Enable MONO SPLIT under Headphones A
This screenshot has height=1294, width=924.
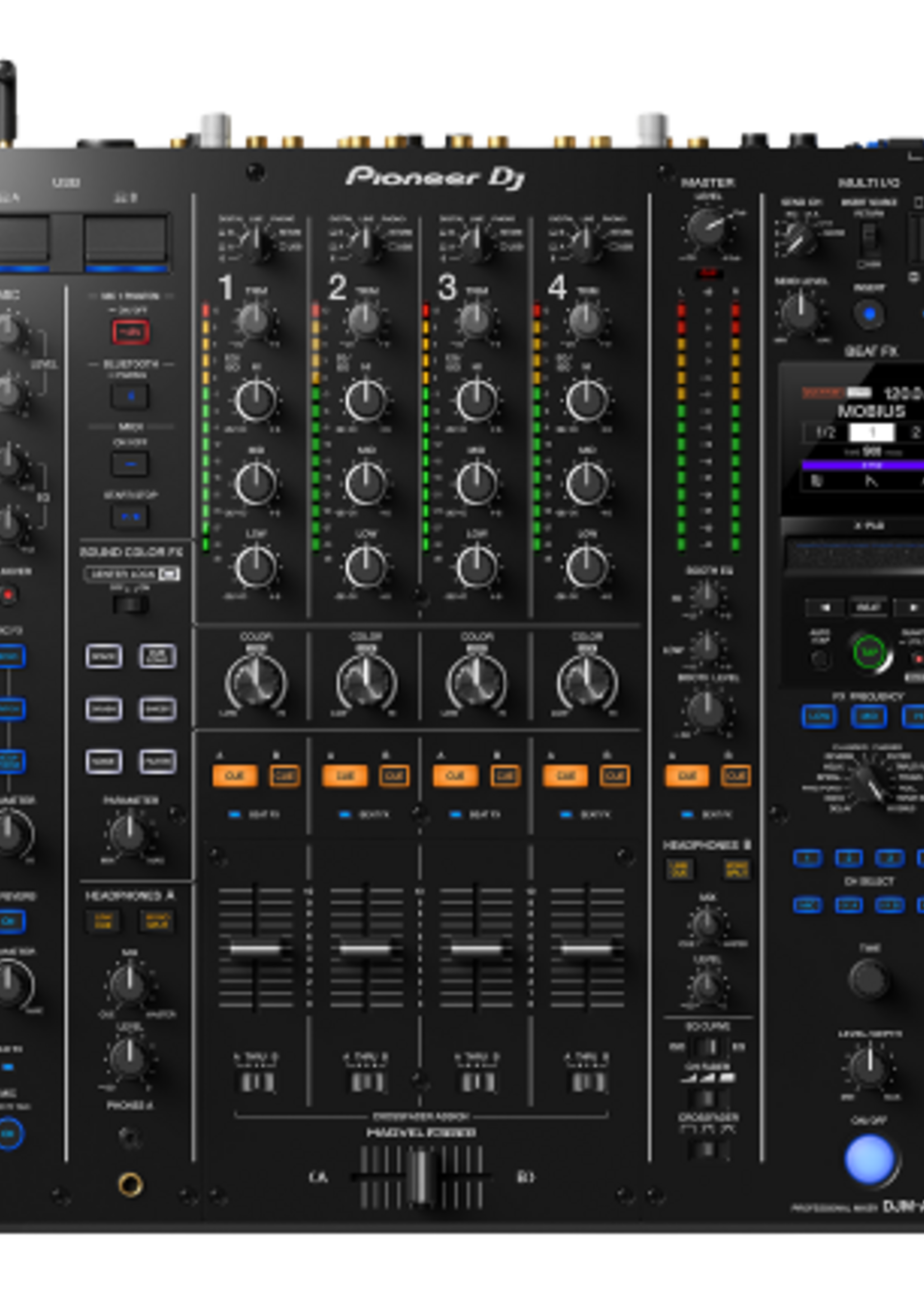coord(157,921)
